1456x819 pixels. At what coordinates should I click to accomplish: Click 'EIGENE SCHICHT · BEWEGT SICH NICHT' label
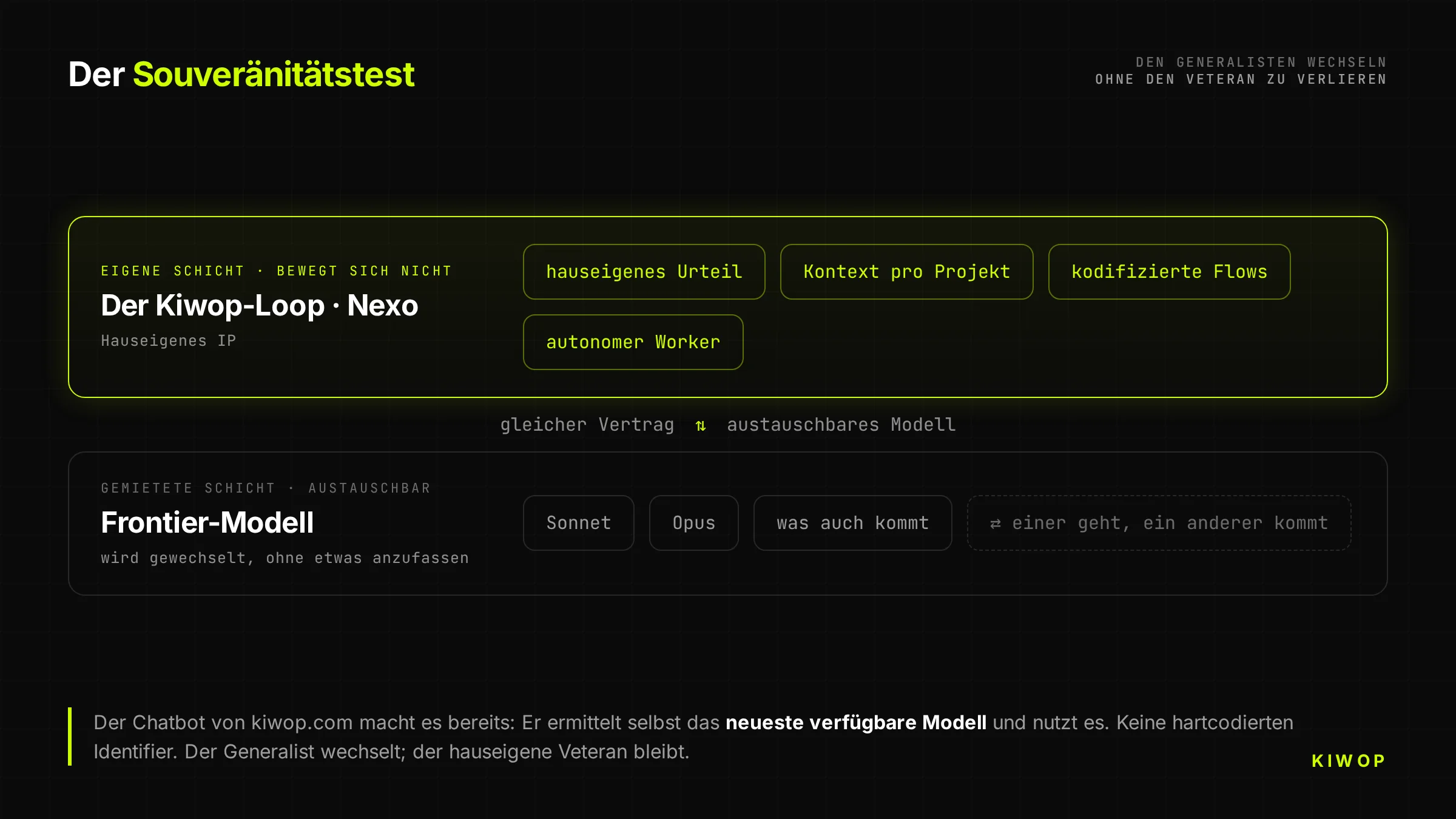tap(276, 271)
